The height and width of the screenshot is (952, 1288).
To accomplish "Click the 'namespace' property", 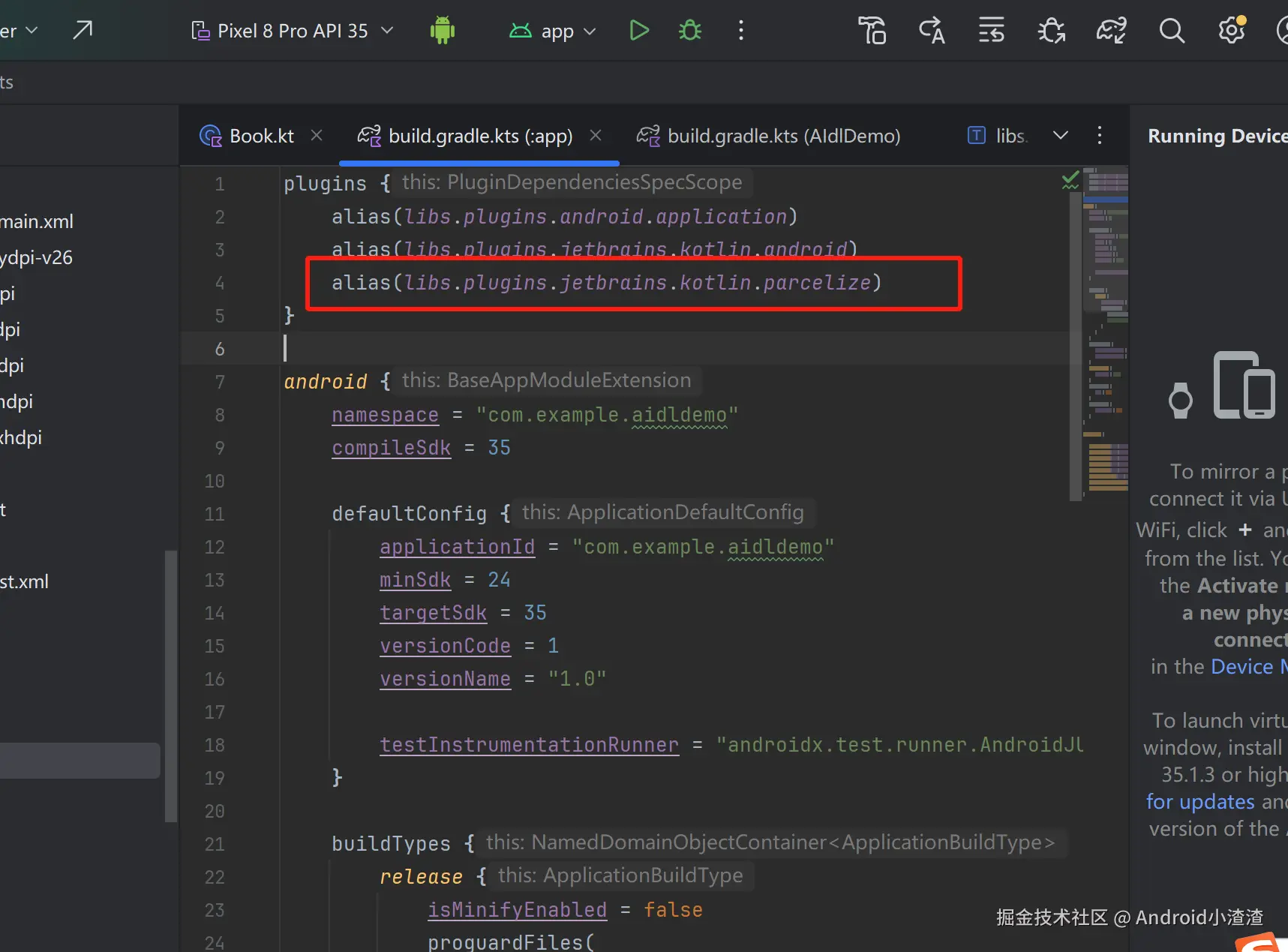I will pyautogui.click(x=385, y=415).
